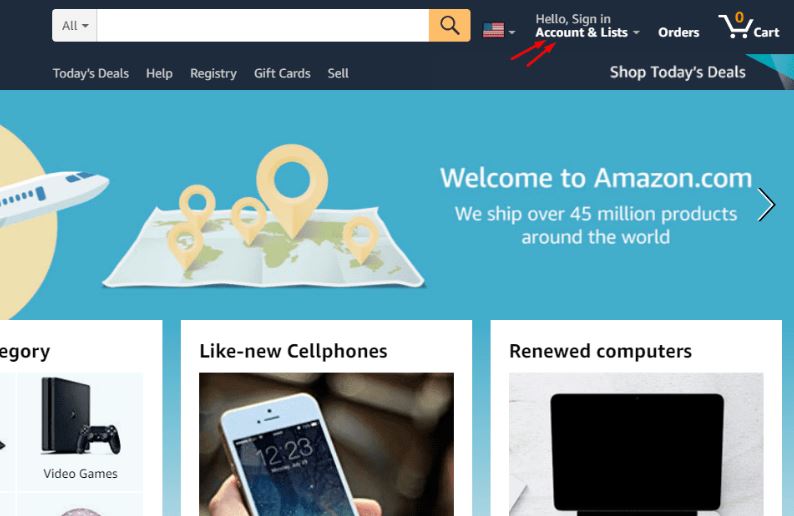The height and width of the screenshot is (516, 794).
Task: Open the Gift Cards navigation link
Action: (282, 73)
